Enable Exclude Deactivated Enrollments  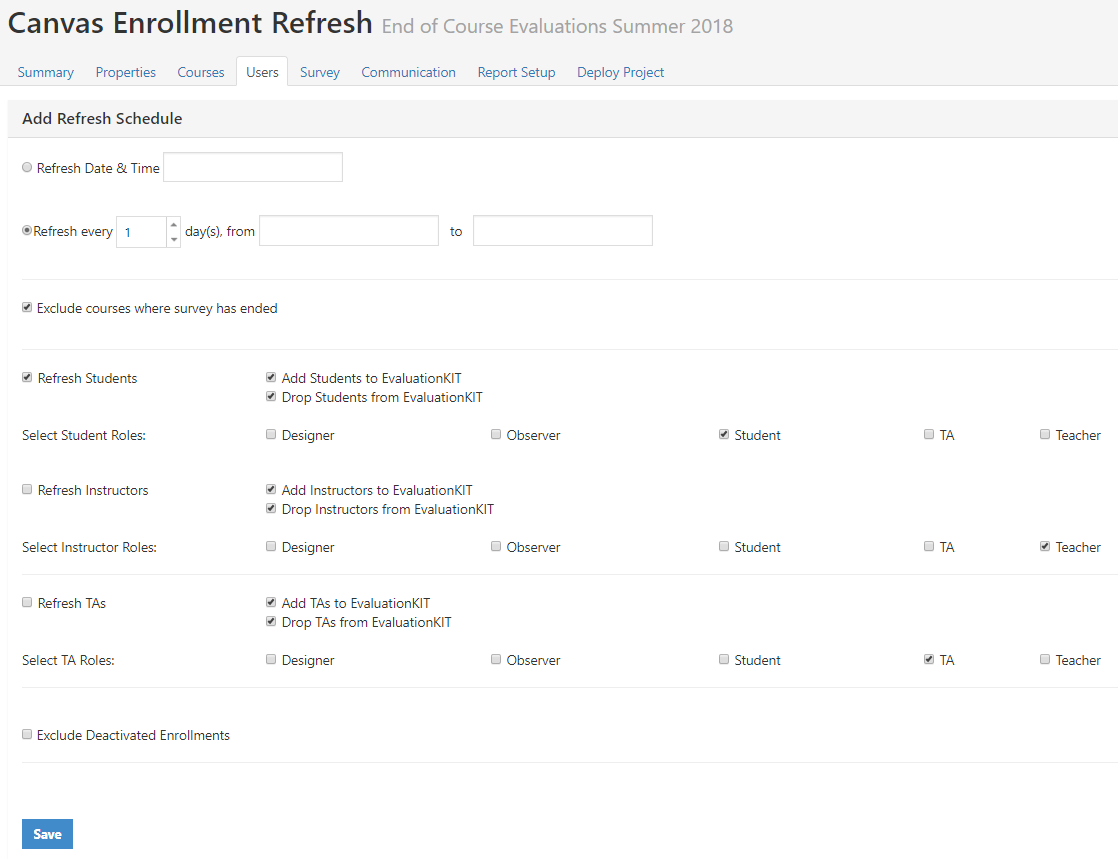coord(27,734)
